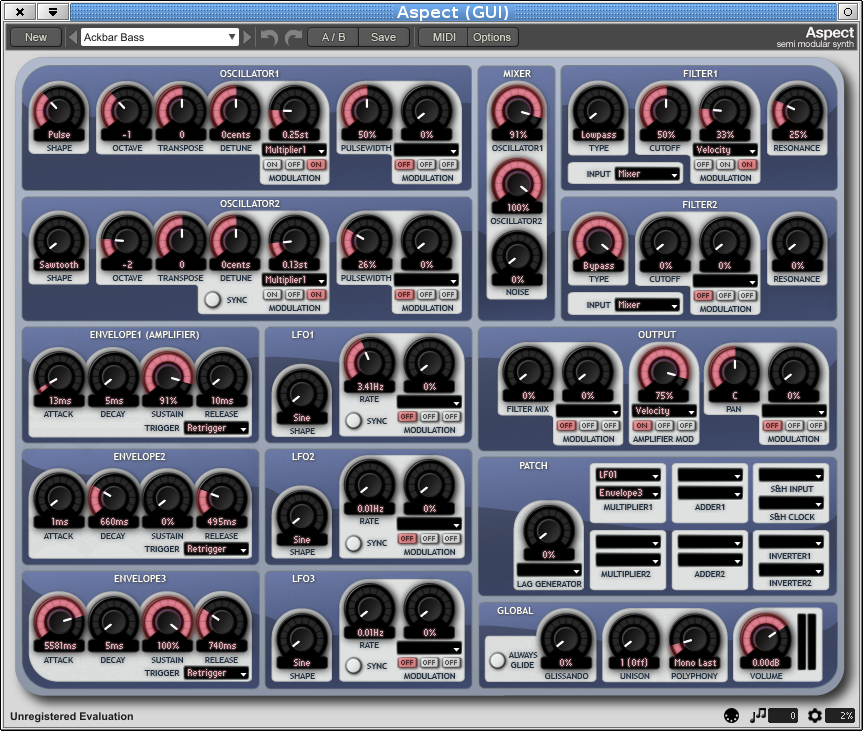Toggle Oscillator2 SYNC switch
Screen dimensions: 863x731
(212, 299)
